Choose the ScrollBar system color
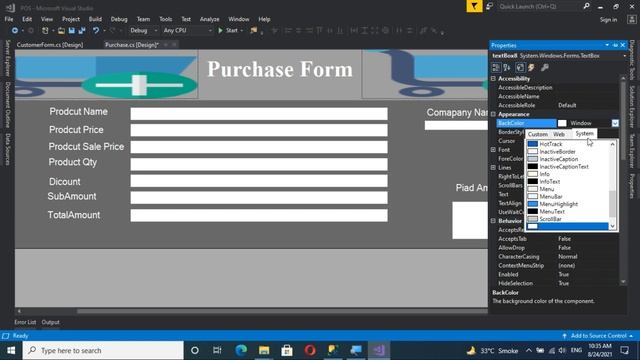640x360 pixels. [567, 219]
